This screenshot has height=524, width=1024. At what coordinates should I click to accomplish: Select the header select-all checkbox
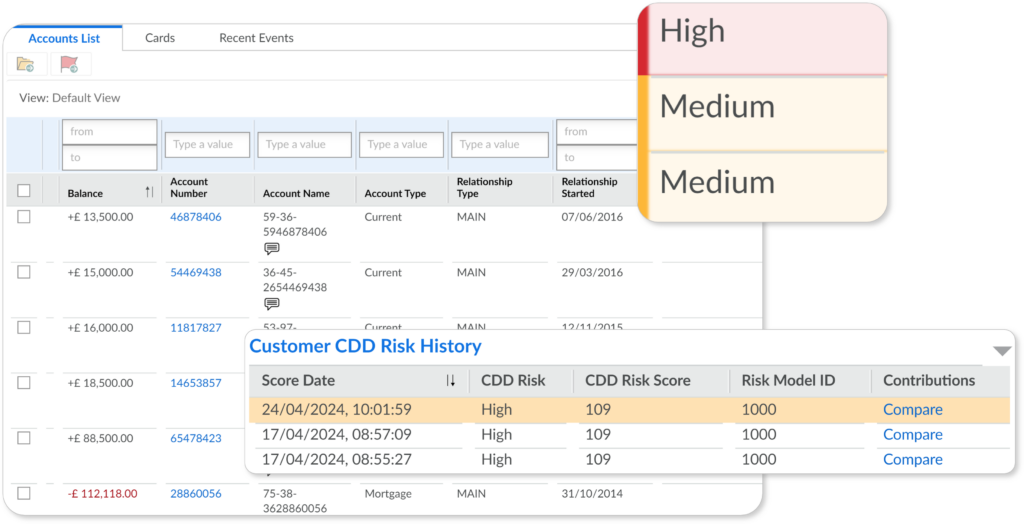(24, 191)
